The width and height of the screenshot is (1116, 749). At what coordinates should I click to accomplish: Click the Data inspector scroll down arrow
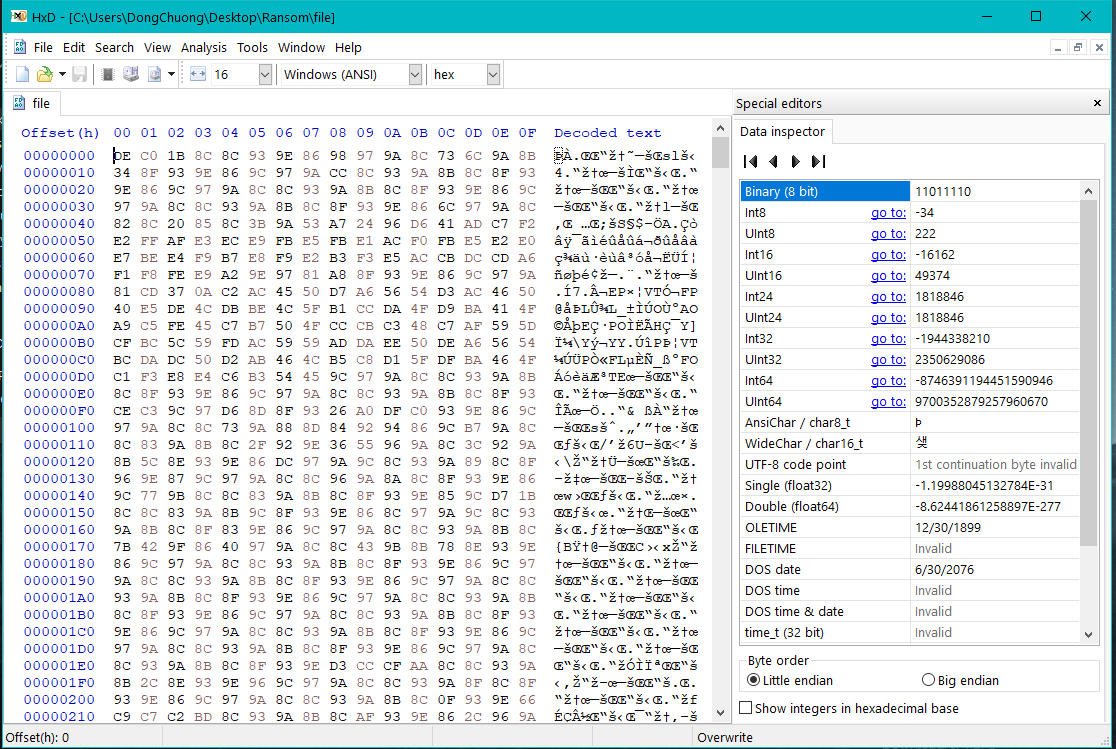(1088, 634)
